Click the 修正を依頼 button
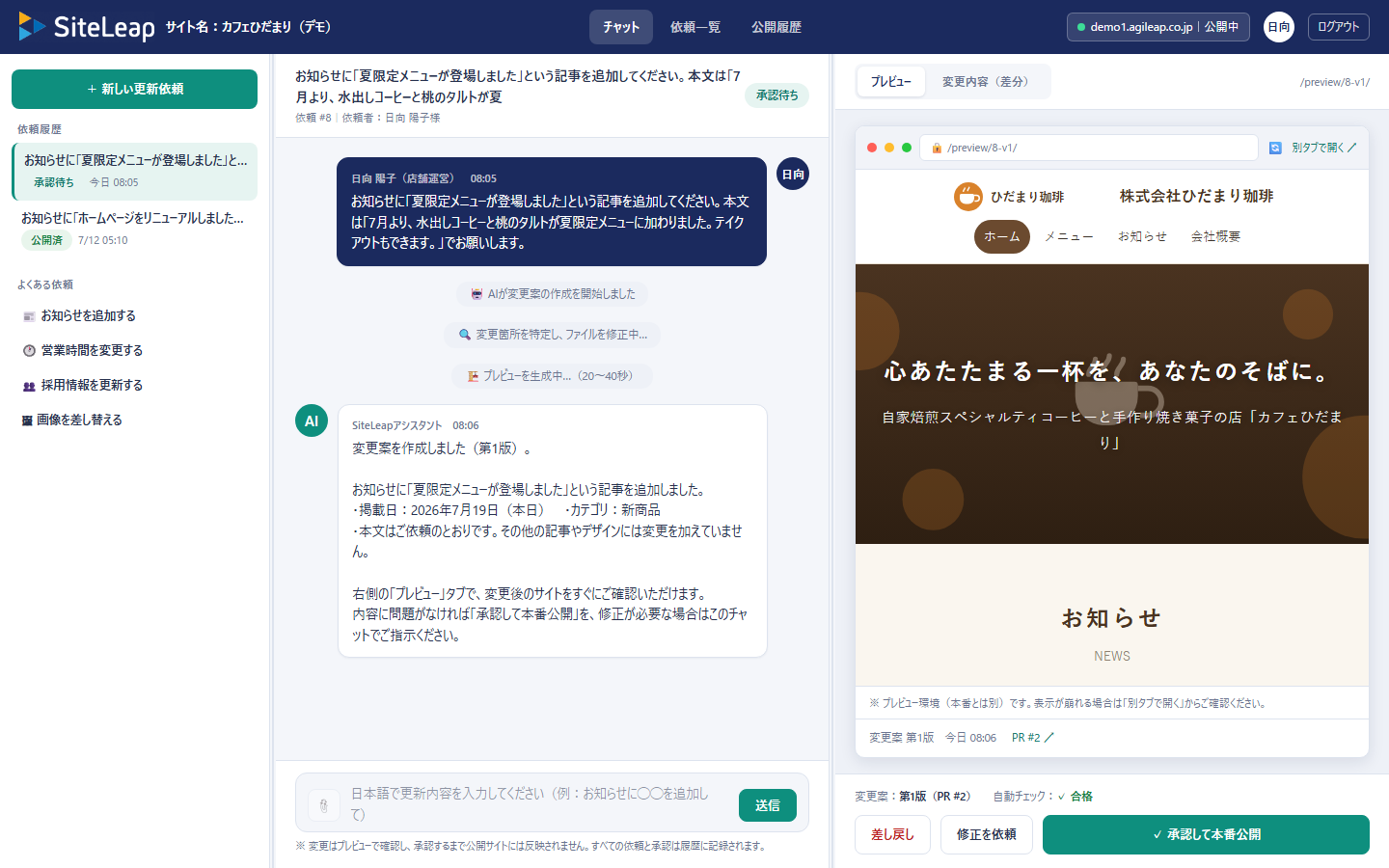The width and height of the screenshot is (1389, 868). coord(987,834)
